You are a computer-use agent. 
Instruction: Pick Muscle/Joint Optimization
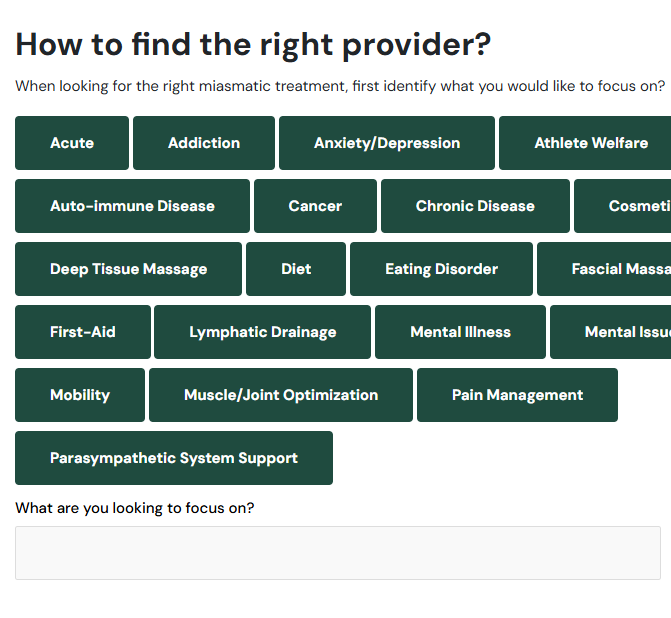pos(281,395)
